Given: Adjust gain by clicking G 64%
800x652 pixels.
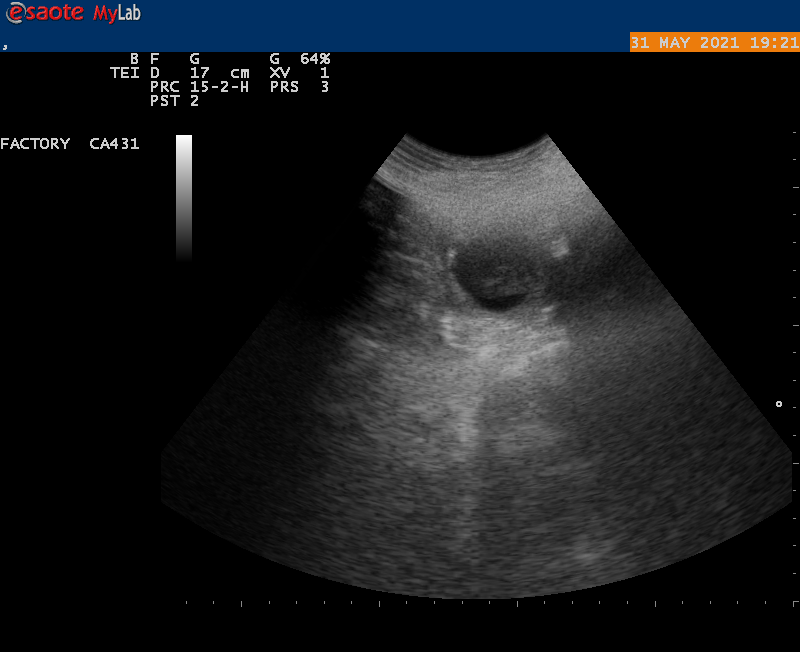Looking at the screenshot, I should 300,59.
